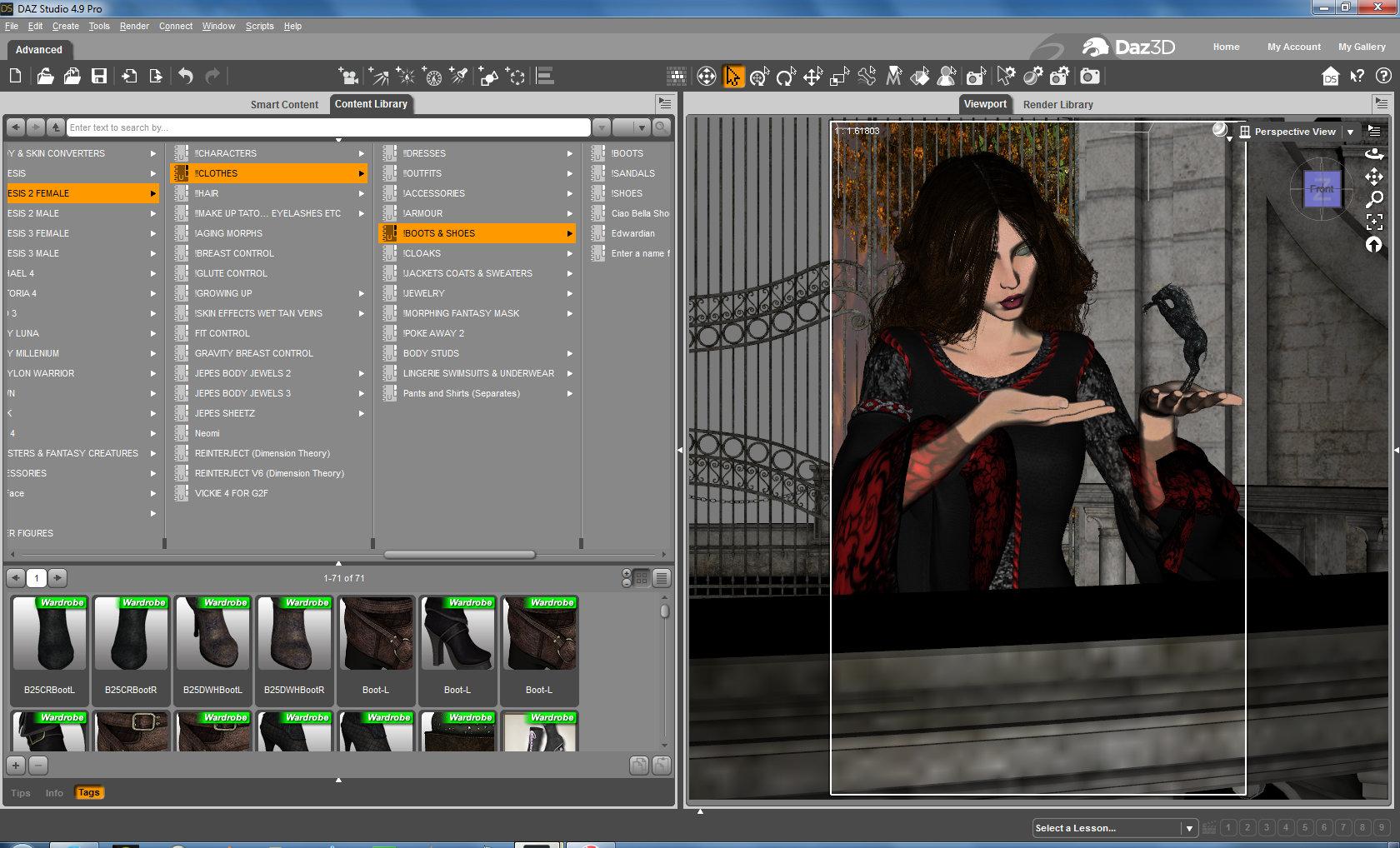Open the Render menu
1400x848 pixels.
click(x=133, y=26)
